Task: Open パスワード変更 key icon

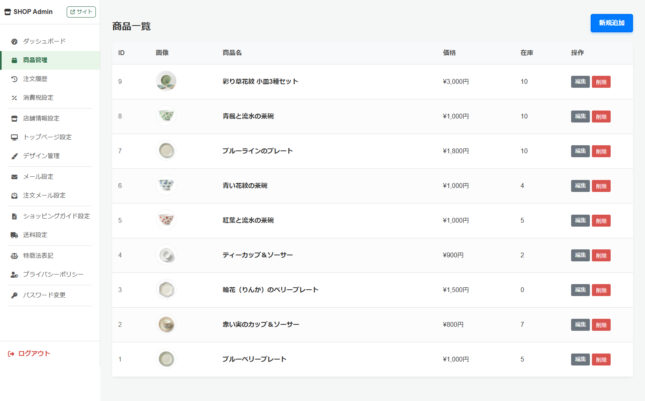Action: [14, 295]
